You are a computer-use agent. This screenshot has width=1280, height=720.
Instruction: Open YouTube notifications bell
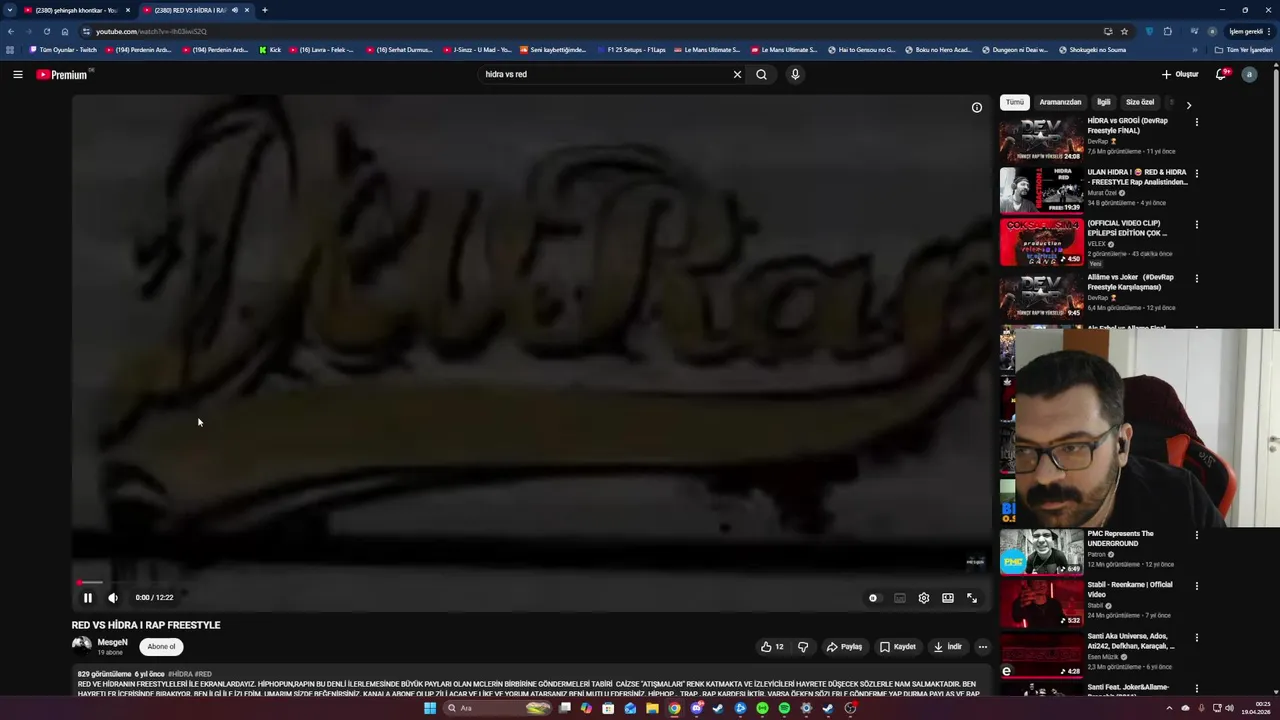[1221, 74]
